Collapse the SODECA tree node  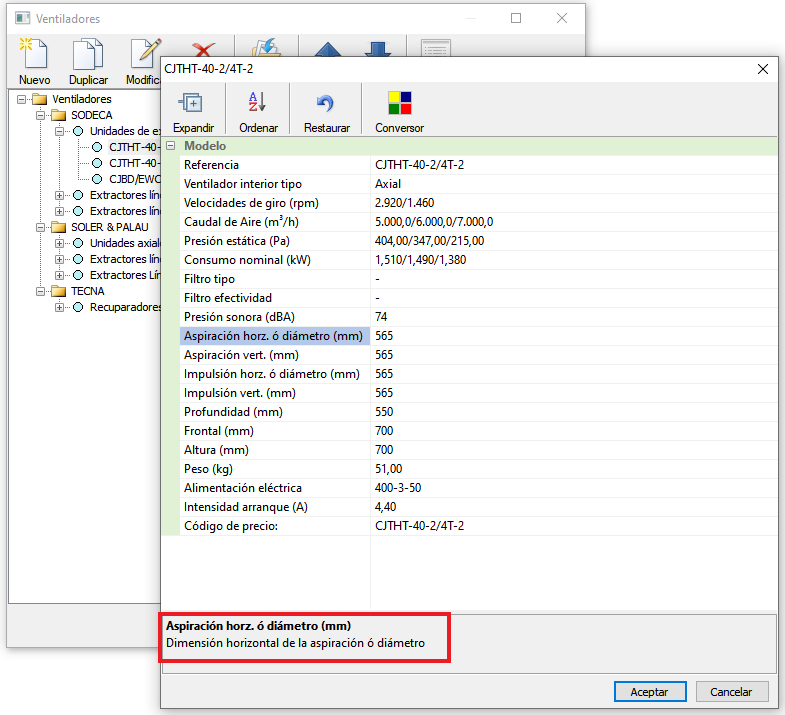click(40, 115)
